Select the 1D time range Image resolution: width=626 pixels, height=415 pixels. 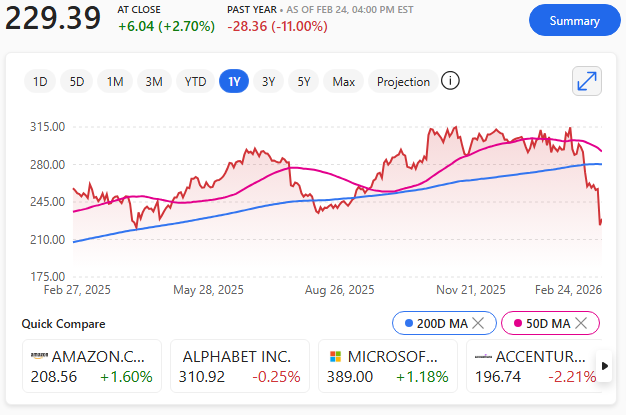coord(40,82)
